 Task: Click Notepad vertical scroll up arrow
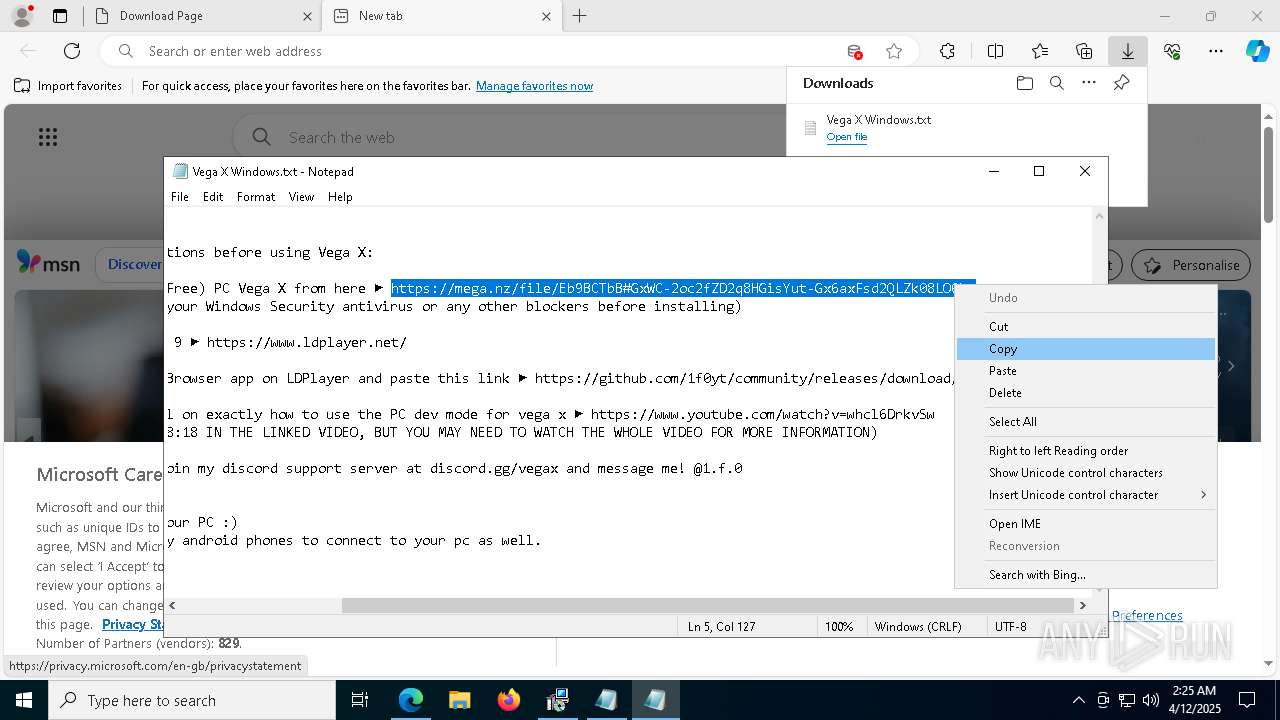(x=1100, y=216)
